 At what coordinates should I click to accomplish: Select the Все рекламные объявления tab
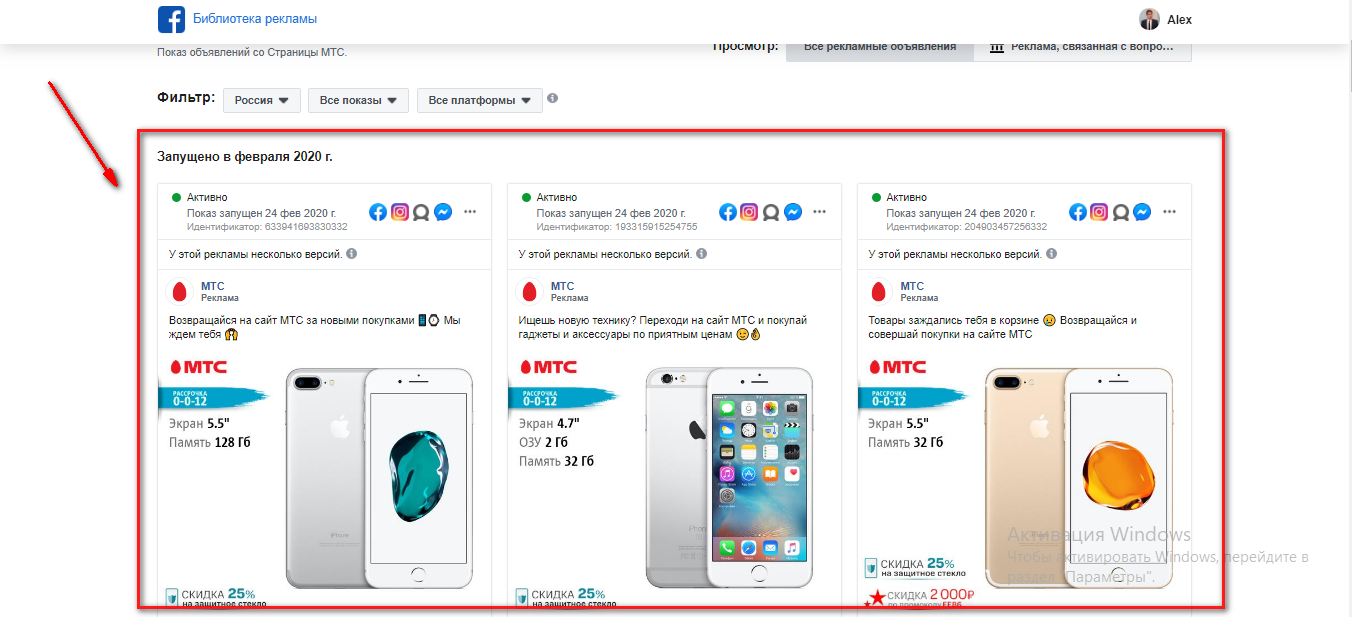[x=880, y=47]
